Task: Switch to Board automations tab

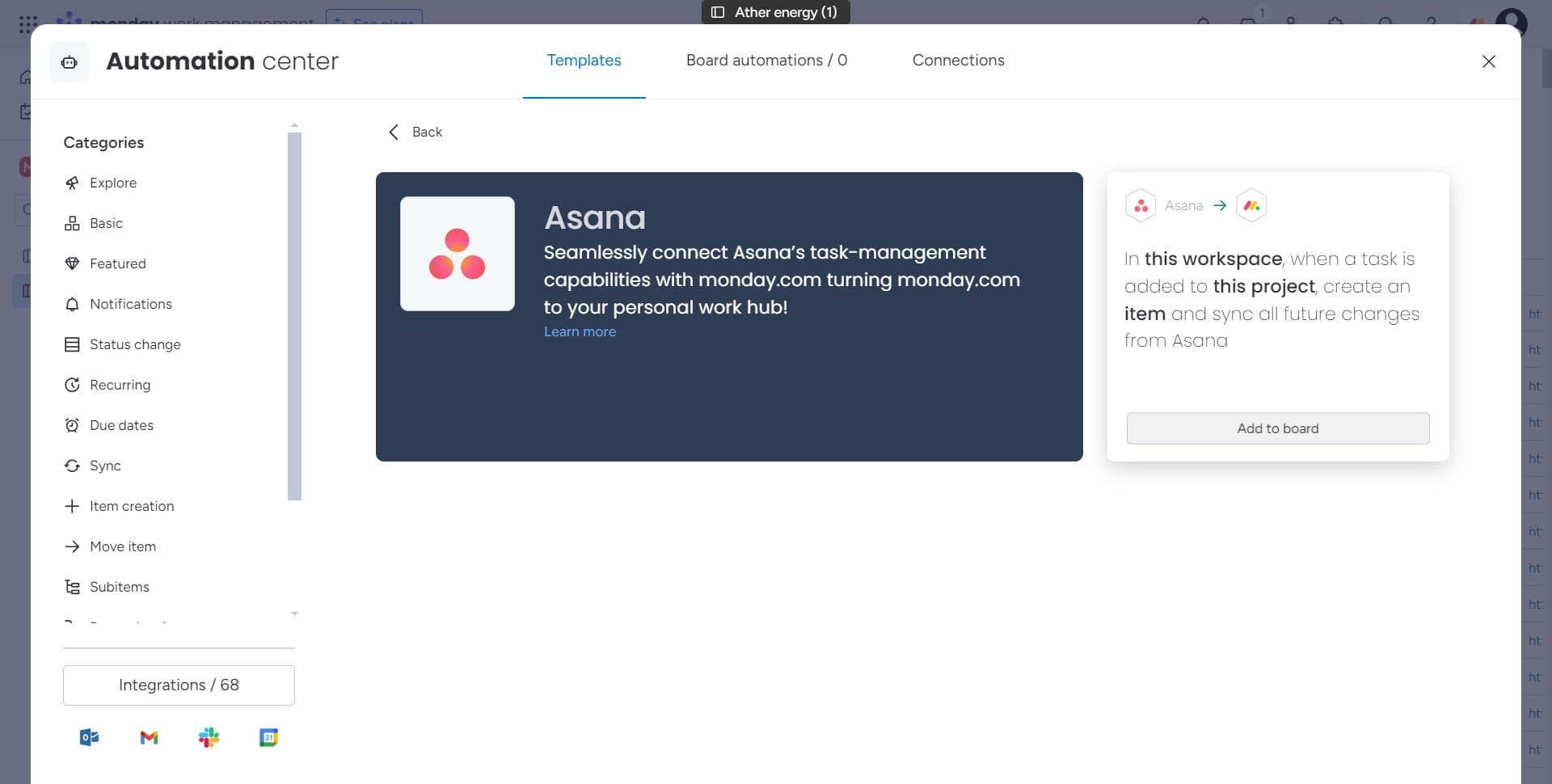Action: (766, 61)
